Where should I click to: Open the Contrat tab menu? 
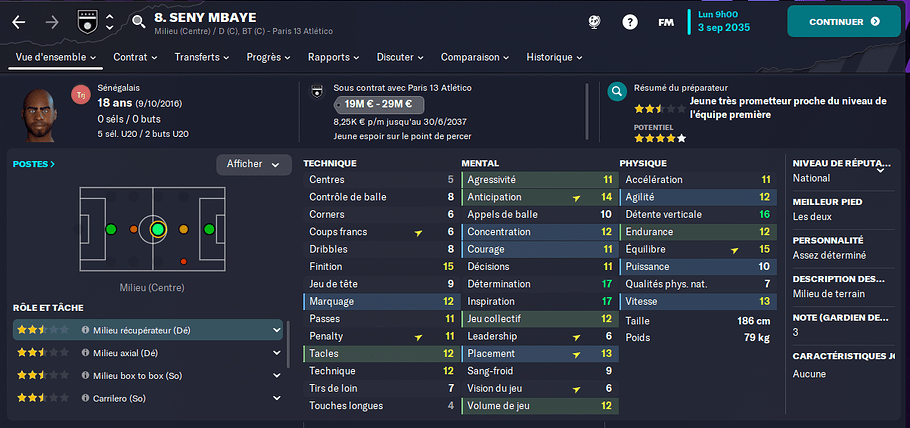[x=135, y=57]
